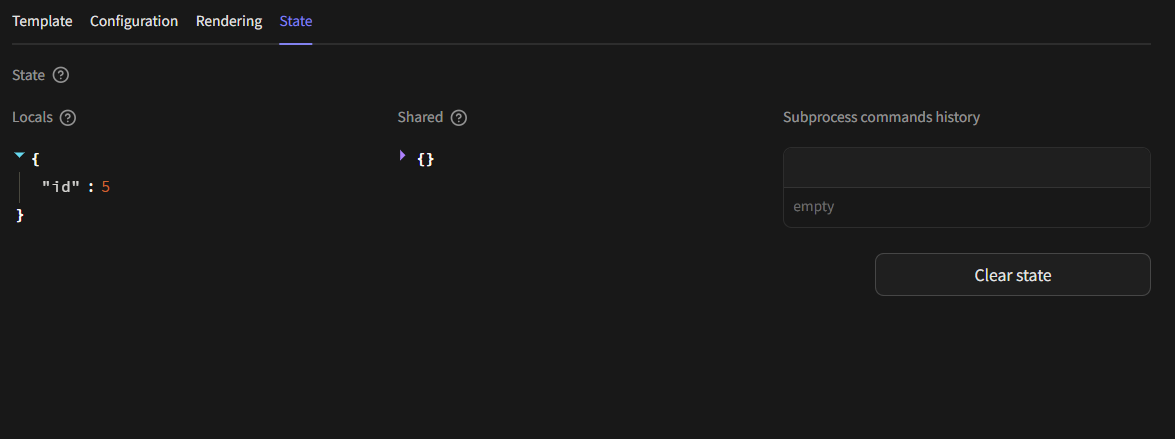Click the opening brace of Locals object
This screenshot has width=1175, height=439.
click(x=36, y=159)
